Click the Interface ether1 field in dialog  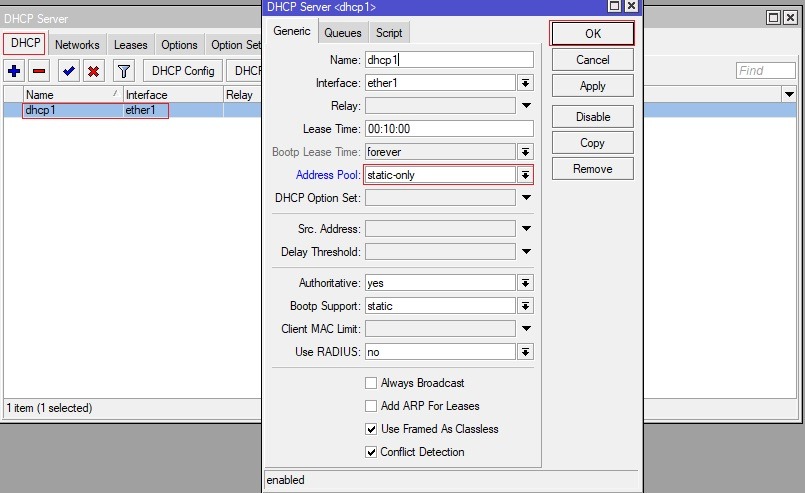tap(440, 83)
